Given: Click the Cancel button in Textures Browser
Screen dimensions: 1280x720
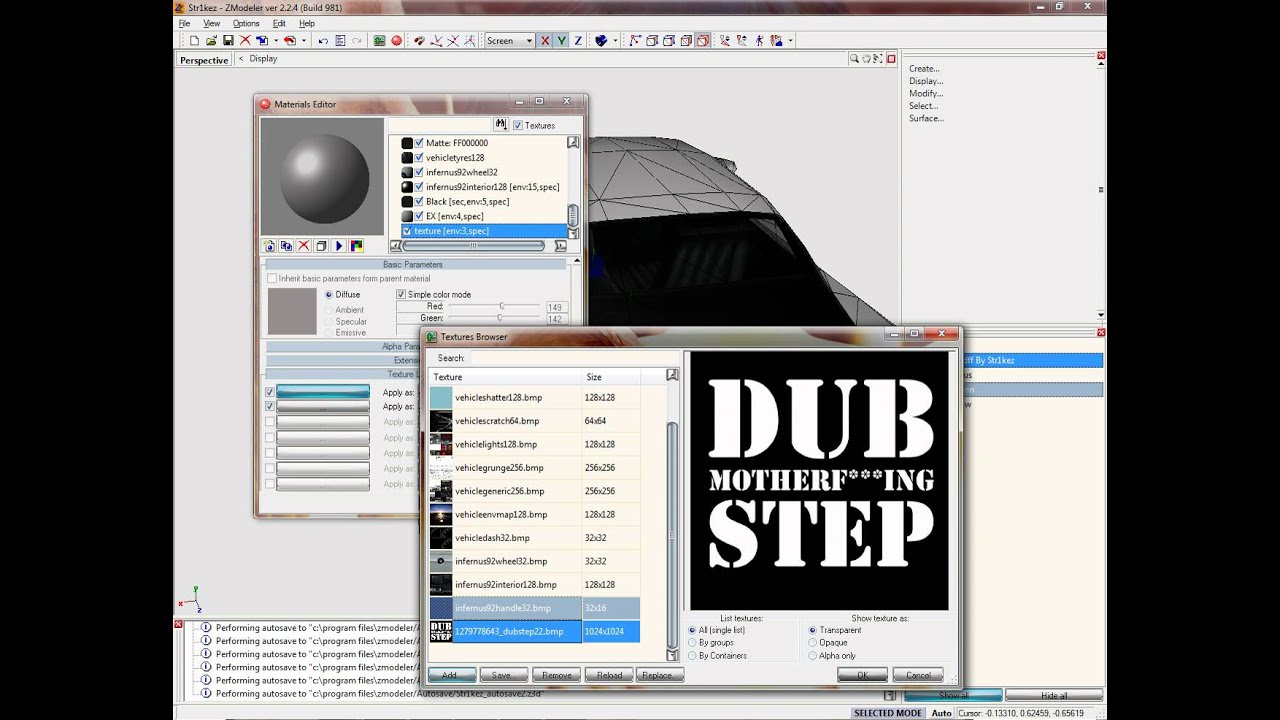Looking at the screenshot, I should (x=918, y=675).
